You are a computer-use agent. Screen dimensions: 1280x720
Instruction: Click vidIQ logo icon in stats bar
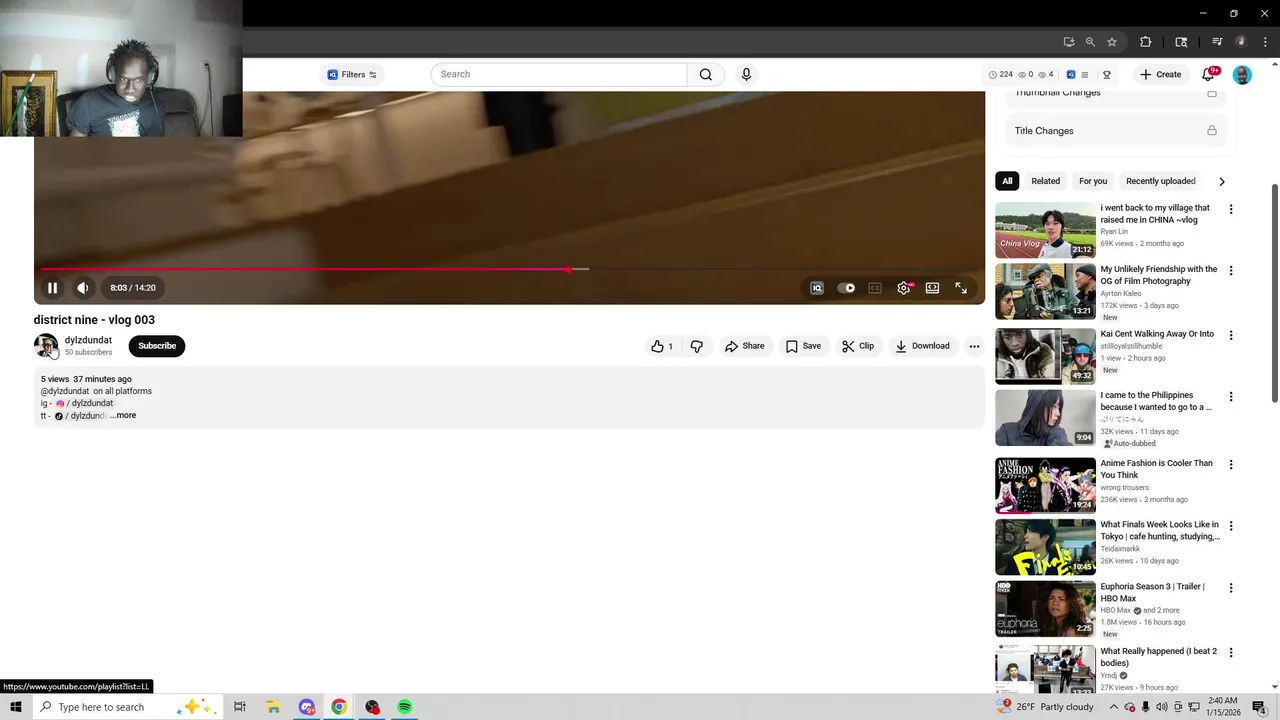1071,74
